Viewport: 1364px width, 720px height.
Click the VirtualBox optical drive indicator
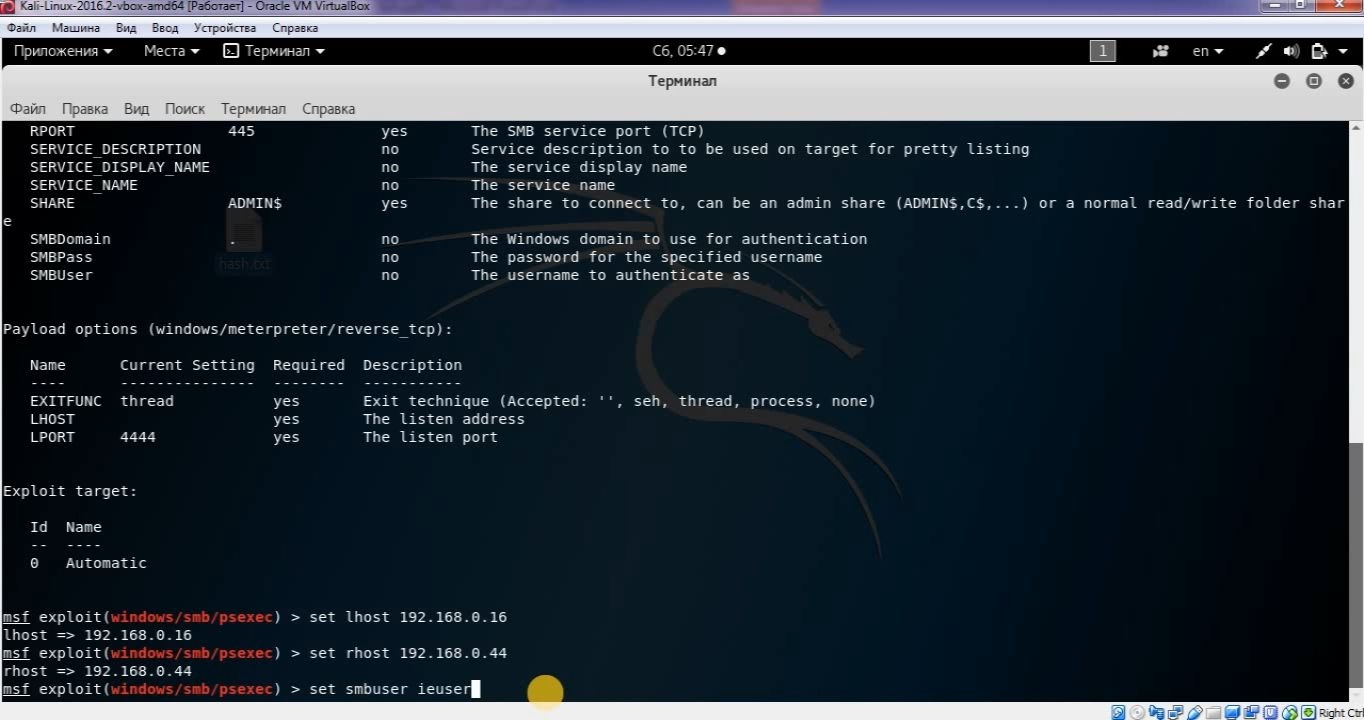(x=1138, y=713)
